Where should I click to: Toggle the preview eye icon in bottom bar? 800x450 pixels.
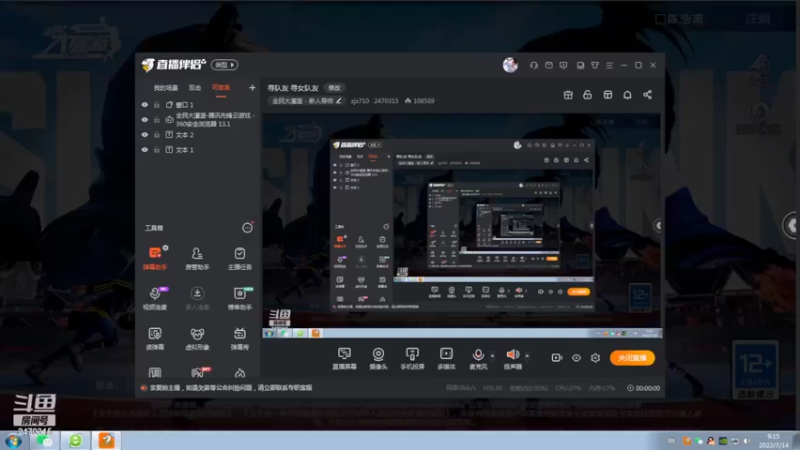576,358
